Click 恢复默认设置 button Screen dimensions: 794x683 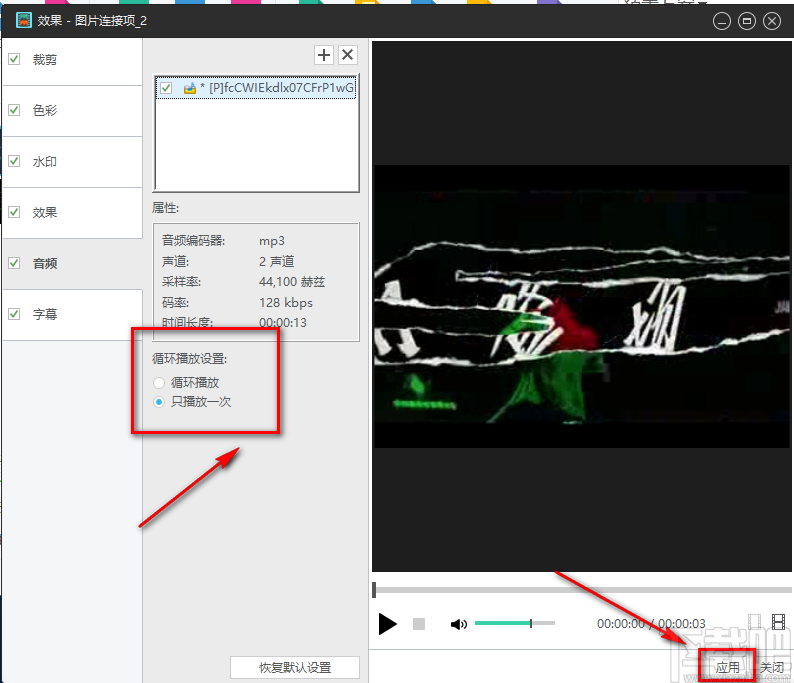(x=295, y=667)
